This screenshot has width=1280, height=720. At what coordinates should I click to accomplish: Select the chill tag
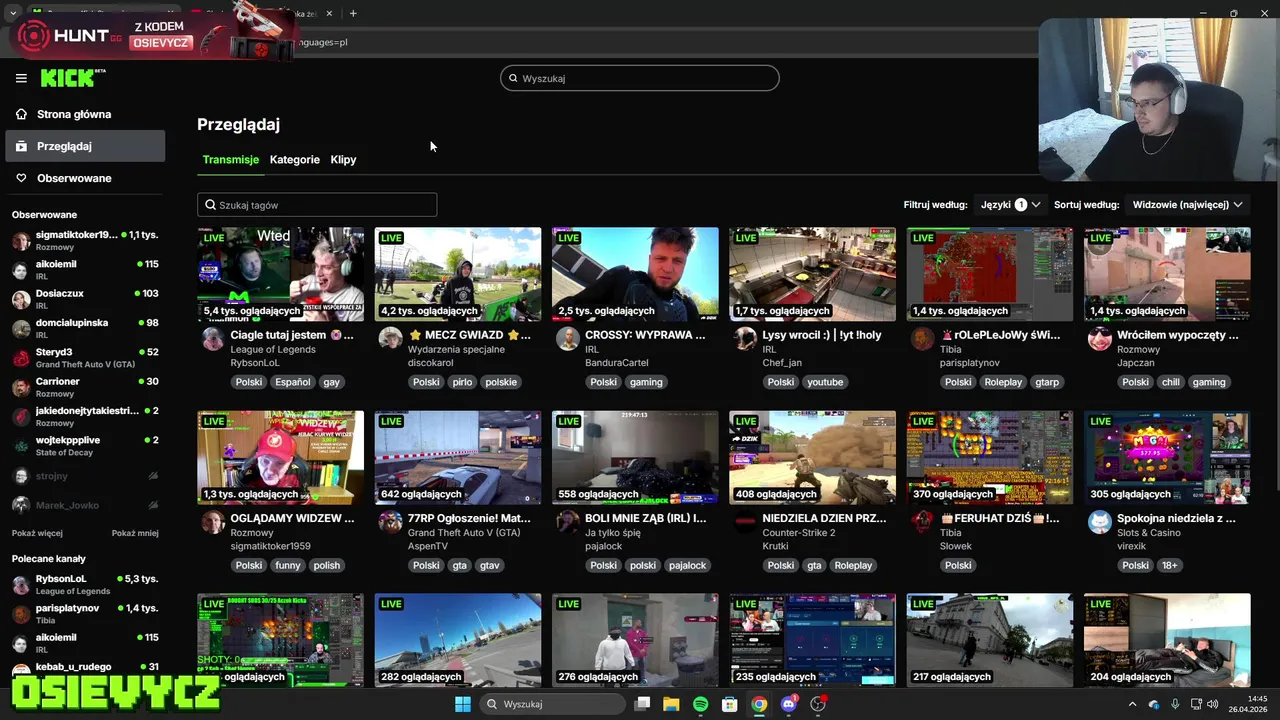pyautogui.click(x=1170, y=382)
